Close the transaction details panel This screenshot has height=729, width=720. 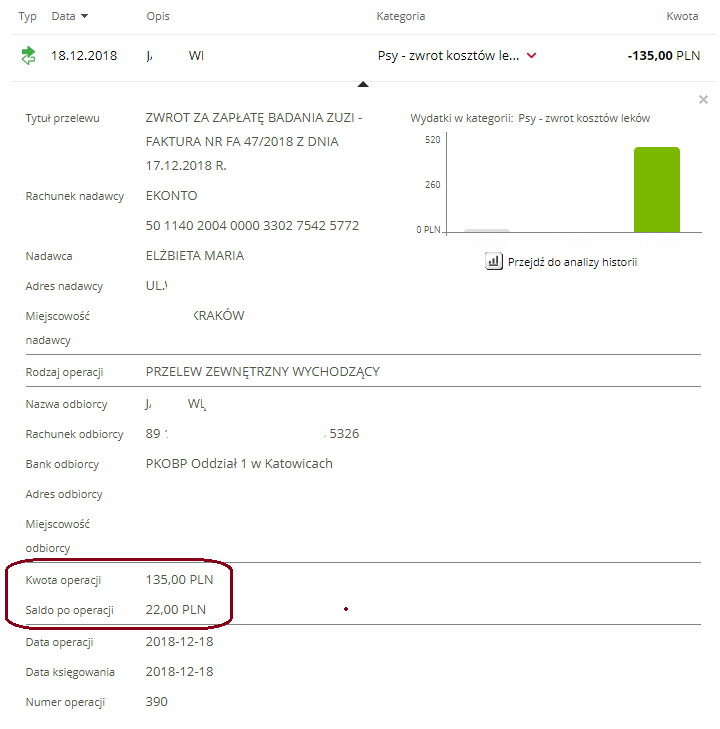click(703, 99)
